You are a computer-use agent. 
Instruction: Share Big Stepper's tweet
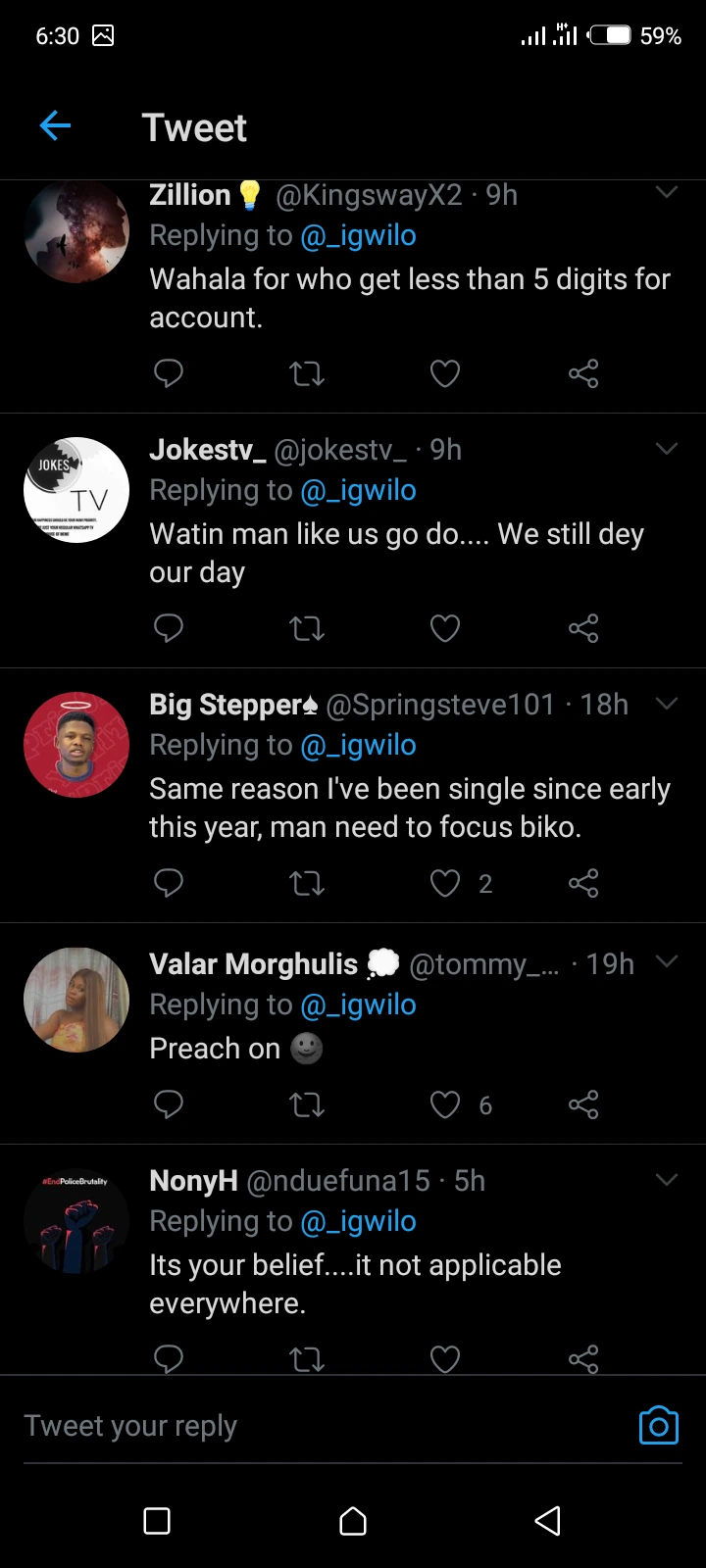583,883
